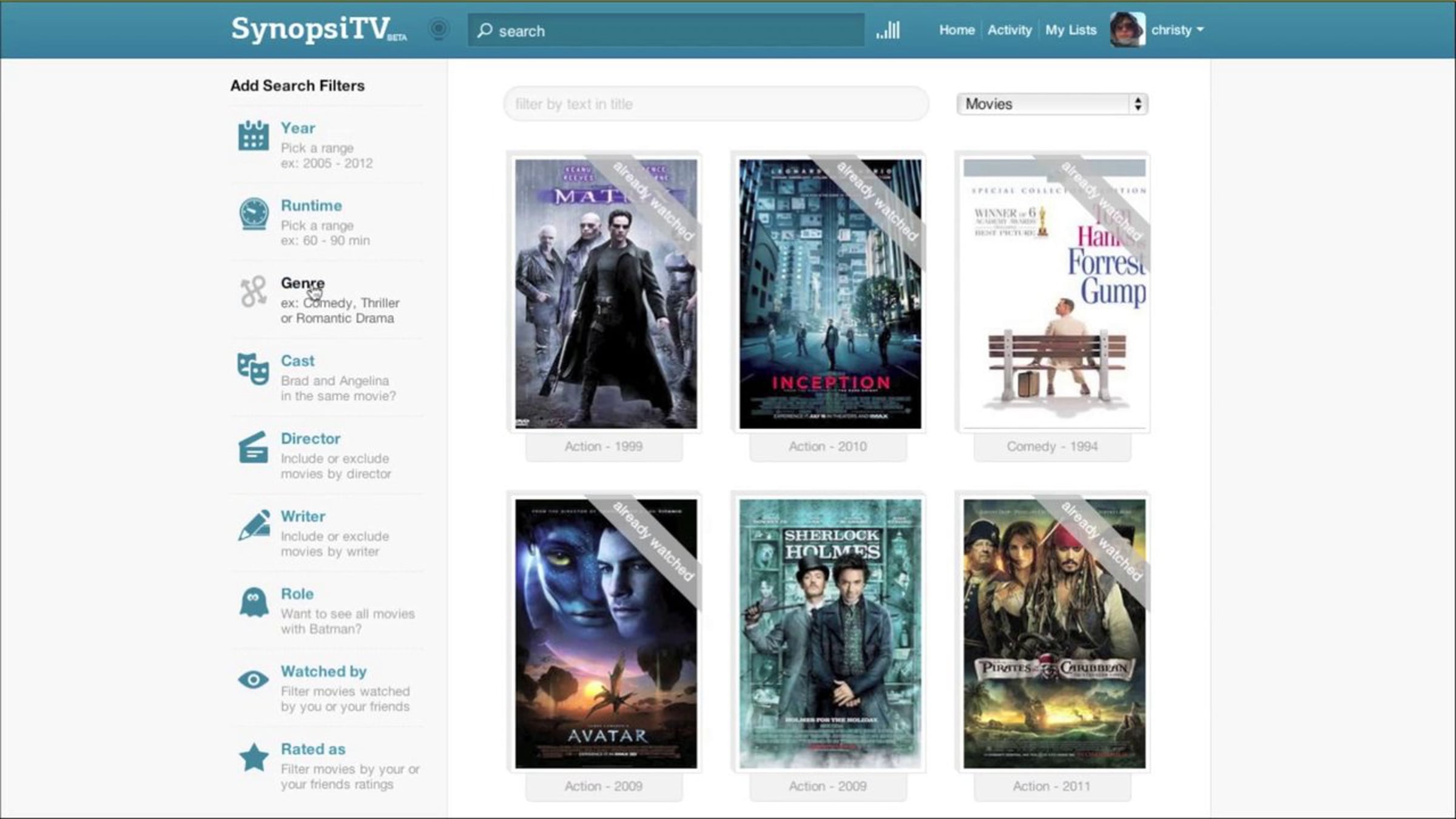Open the My Lists menu item
The height and width of the screenshot is (819, 1456).
(1070, 30)
